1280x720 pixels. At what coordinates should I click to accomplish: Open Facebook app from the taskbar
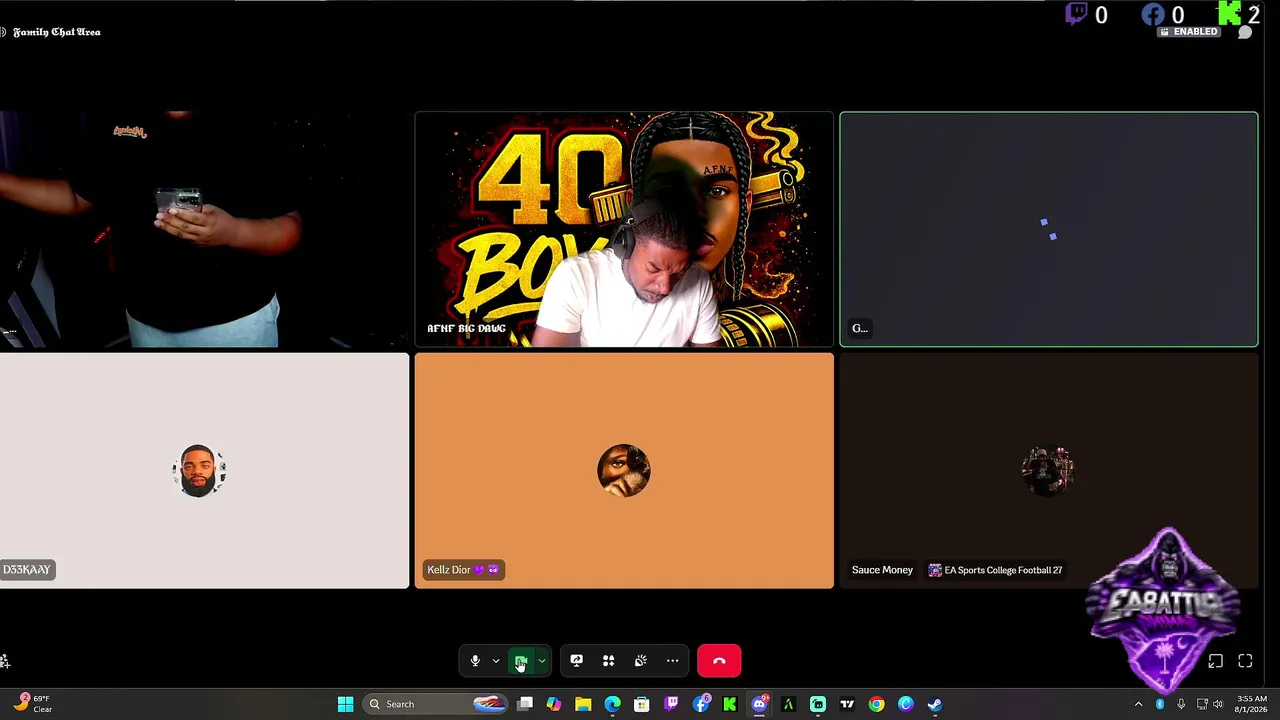(701, 704)
